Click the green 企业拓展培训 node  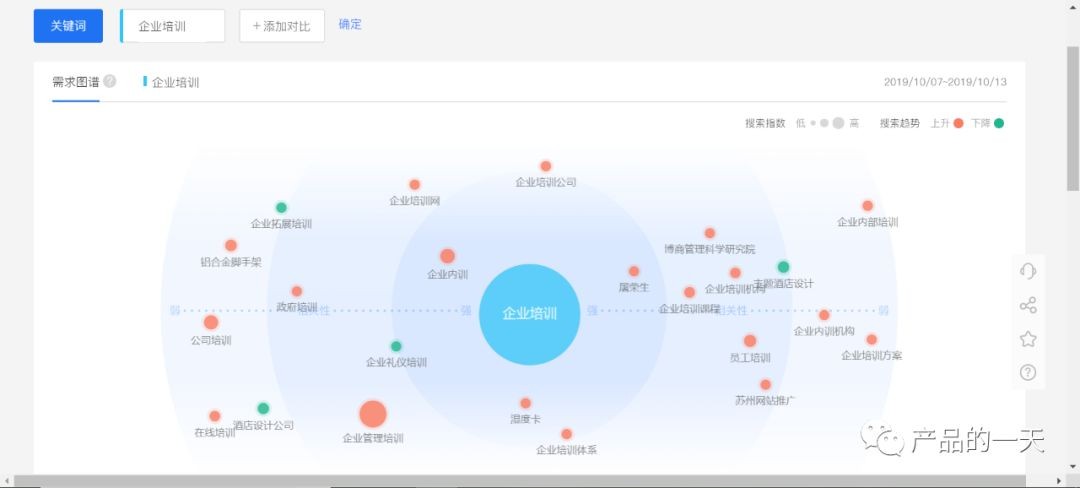pyautogui.click(x=281, y=208)
